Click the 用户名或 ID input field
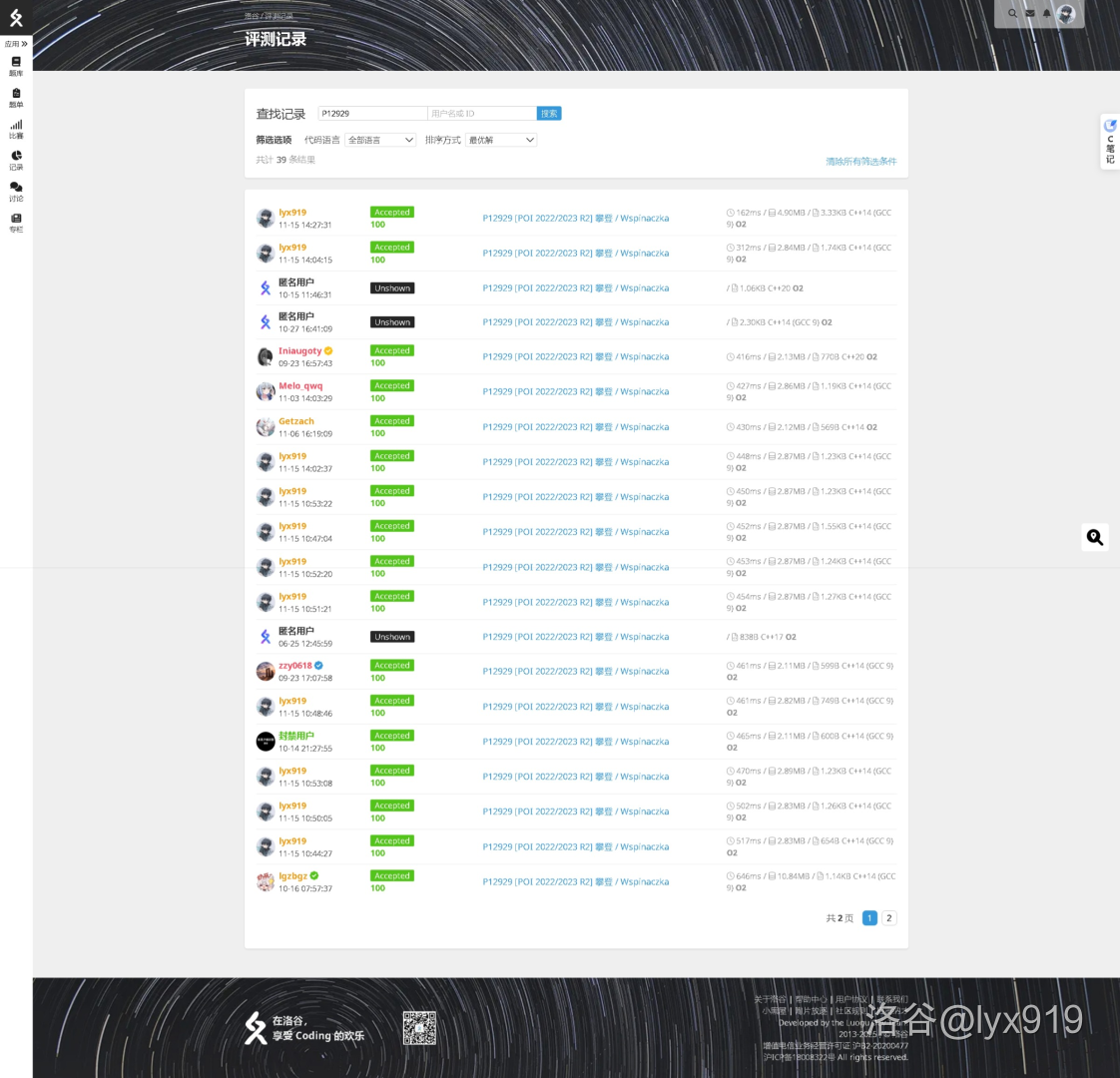 [x=482, y=114]
